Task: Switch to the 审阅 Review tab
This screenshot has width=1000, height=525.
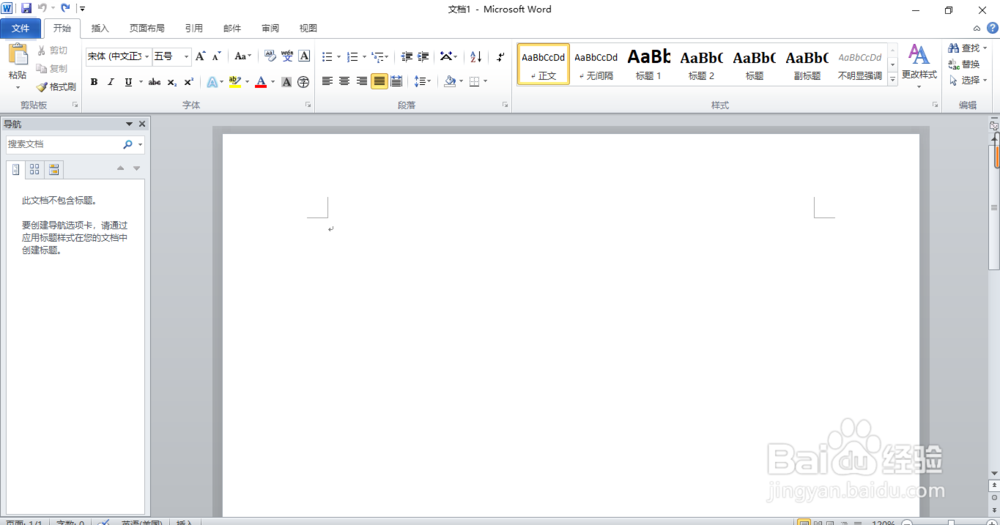Action: click(x=270, y=28)
